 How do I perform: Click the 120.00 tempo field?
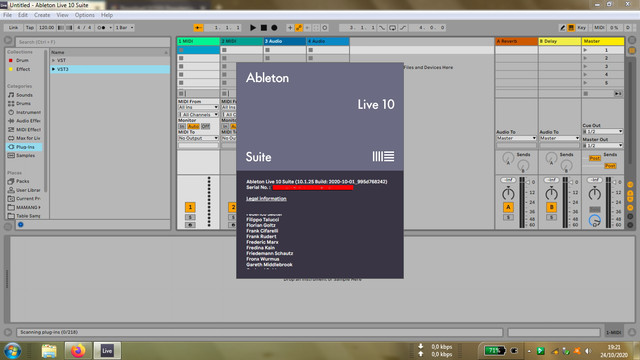pyautogui.click(x=46, y=28)
